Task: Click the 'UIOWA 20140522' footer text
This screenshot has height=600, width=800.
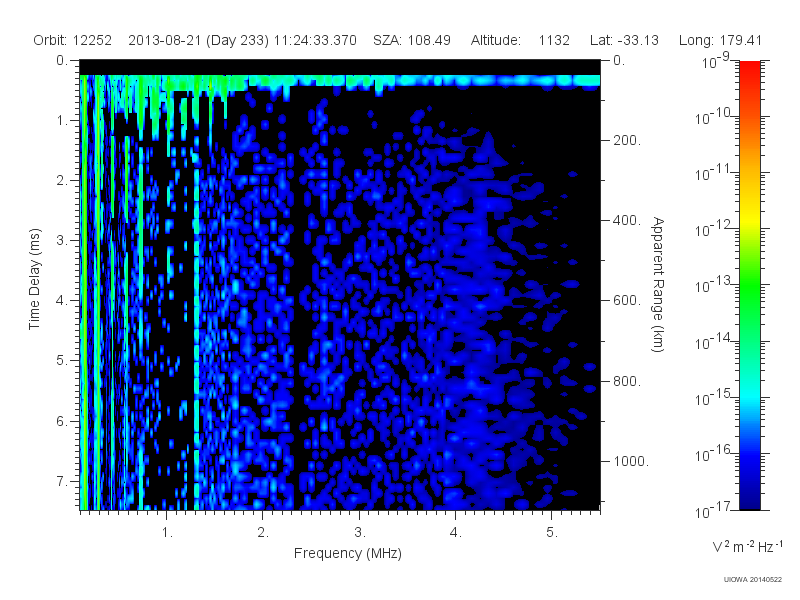Action: click(x=753, y=580)
